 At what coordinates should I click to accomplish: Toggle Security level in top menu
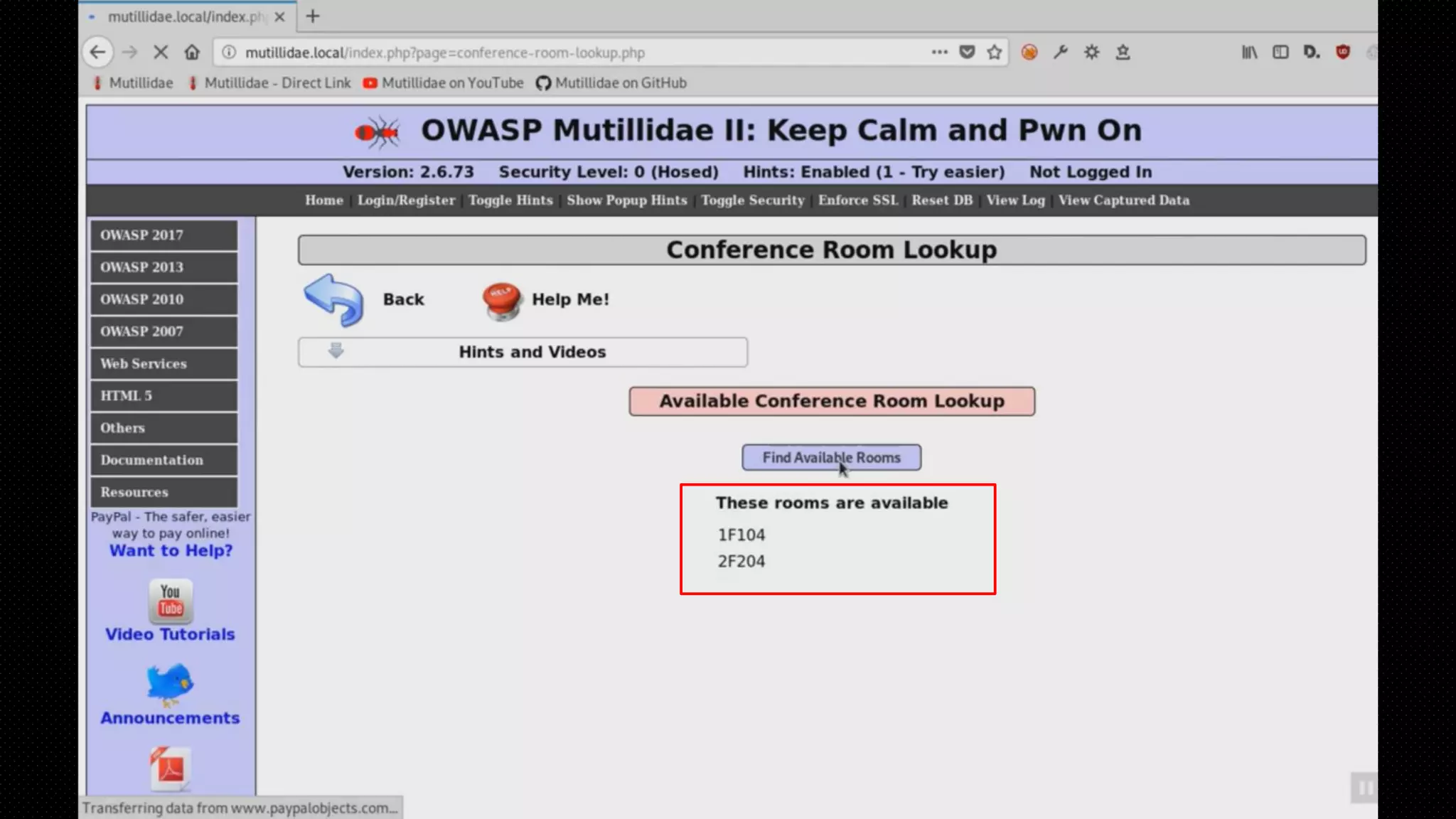(752, 200)
